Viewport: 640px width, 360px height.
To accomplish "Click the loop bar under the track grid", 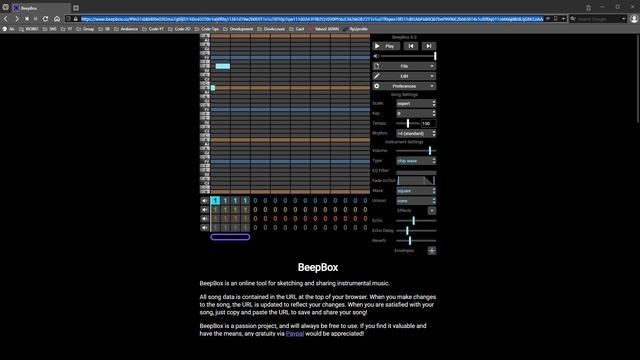I will coord(230,237).
